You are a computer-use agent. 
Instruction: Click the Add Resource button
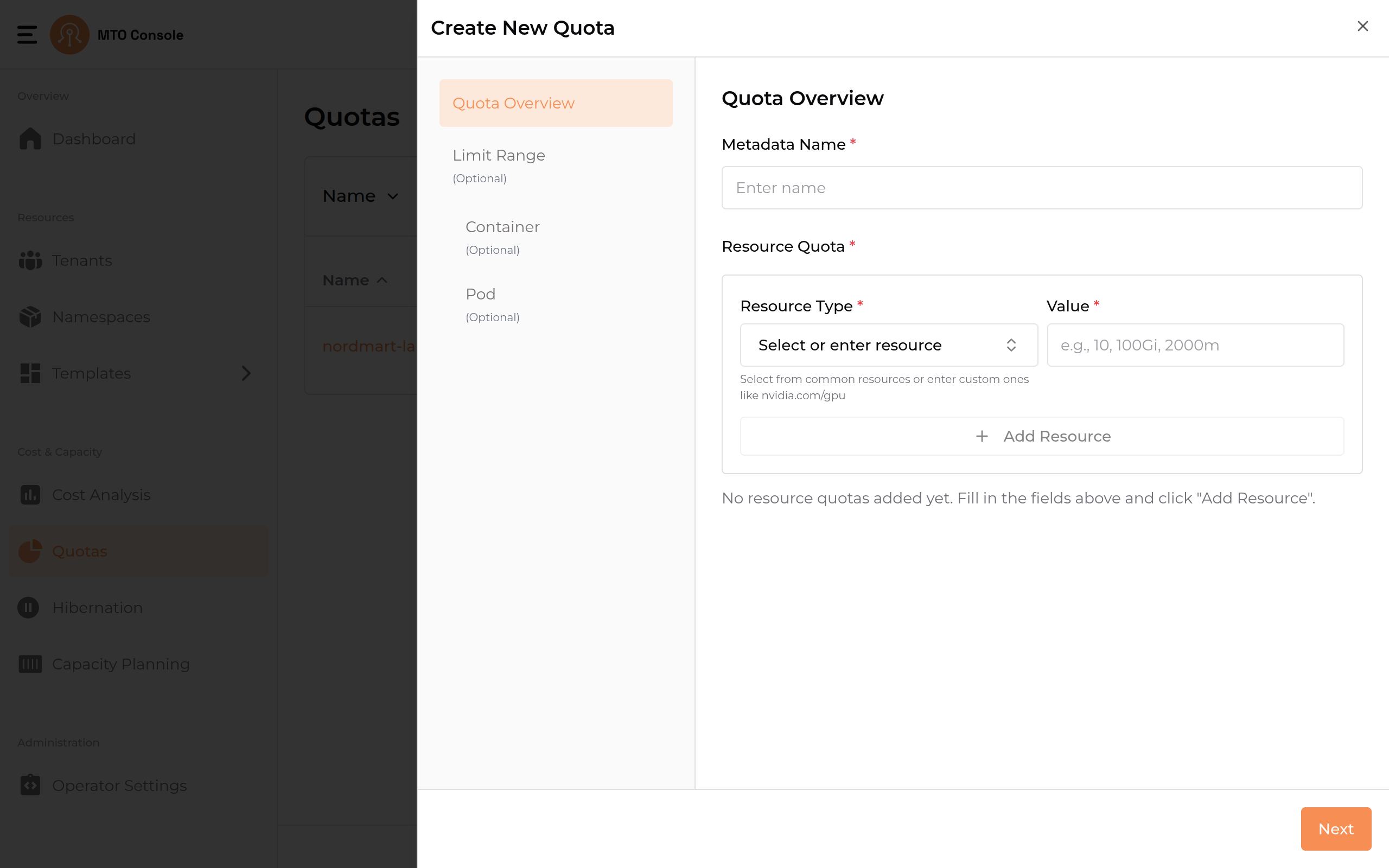(x=1042, y=436)
